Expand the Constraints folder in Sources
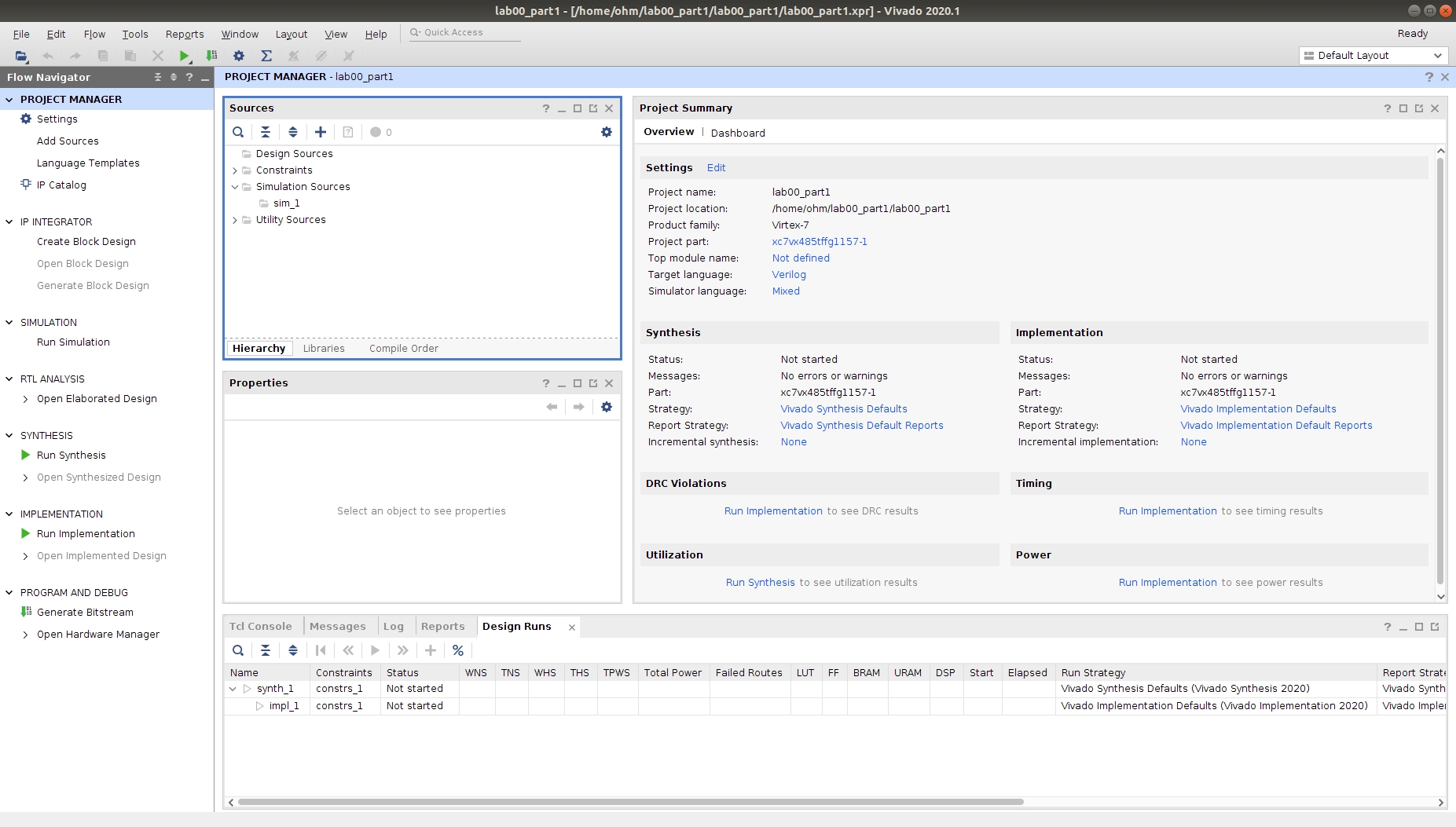 click(235, 170)
